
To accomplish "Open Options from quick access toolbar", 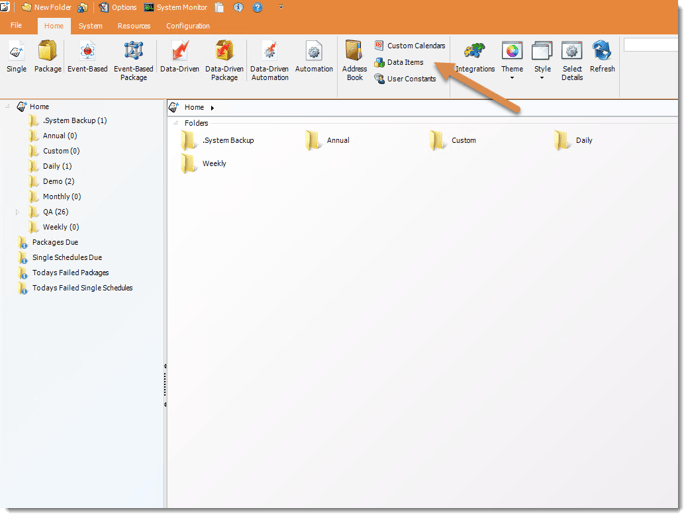I will (x=118, y=7).
